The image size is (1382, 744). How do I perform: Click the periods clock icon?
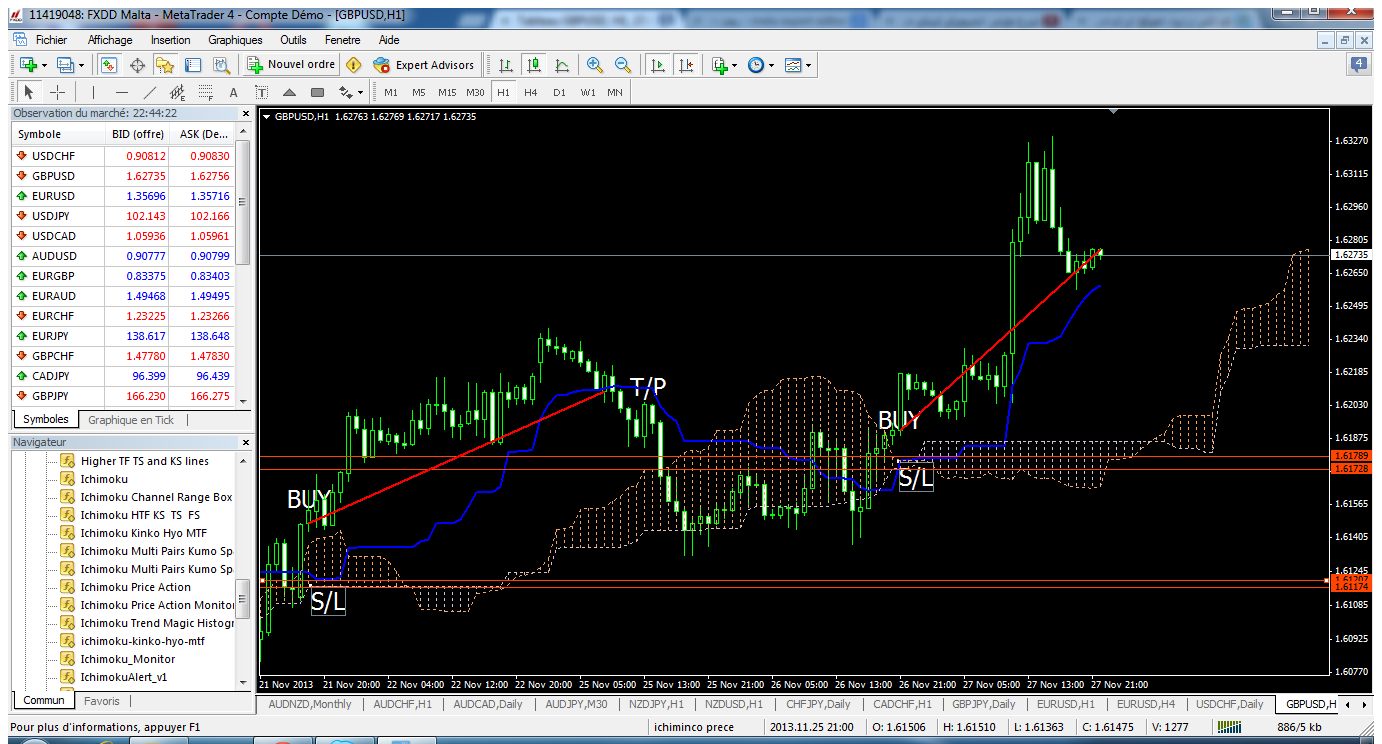point(756,65)
